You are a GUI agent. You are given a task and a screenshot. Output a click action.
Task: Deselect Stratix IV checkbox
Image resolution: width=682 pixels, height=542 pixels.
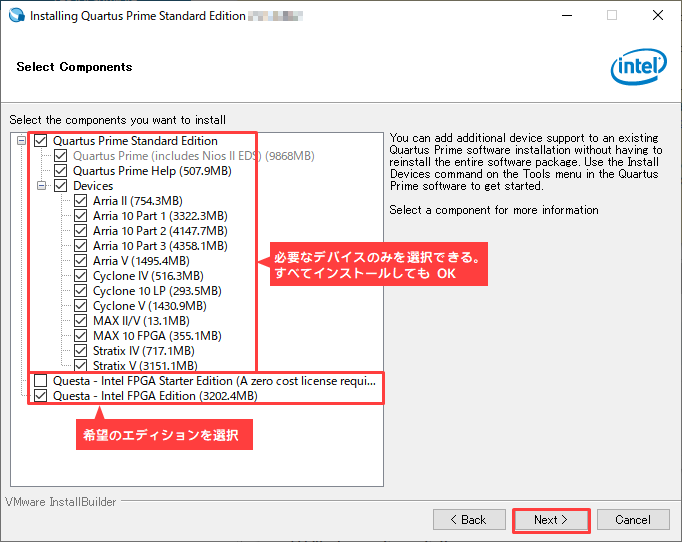click(80, 351)
